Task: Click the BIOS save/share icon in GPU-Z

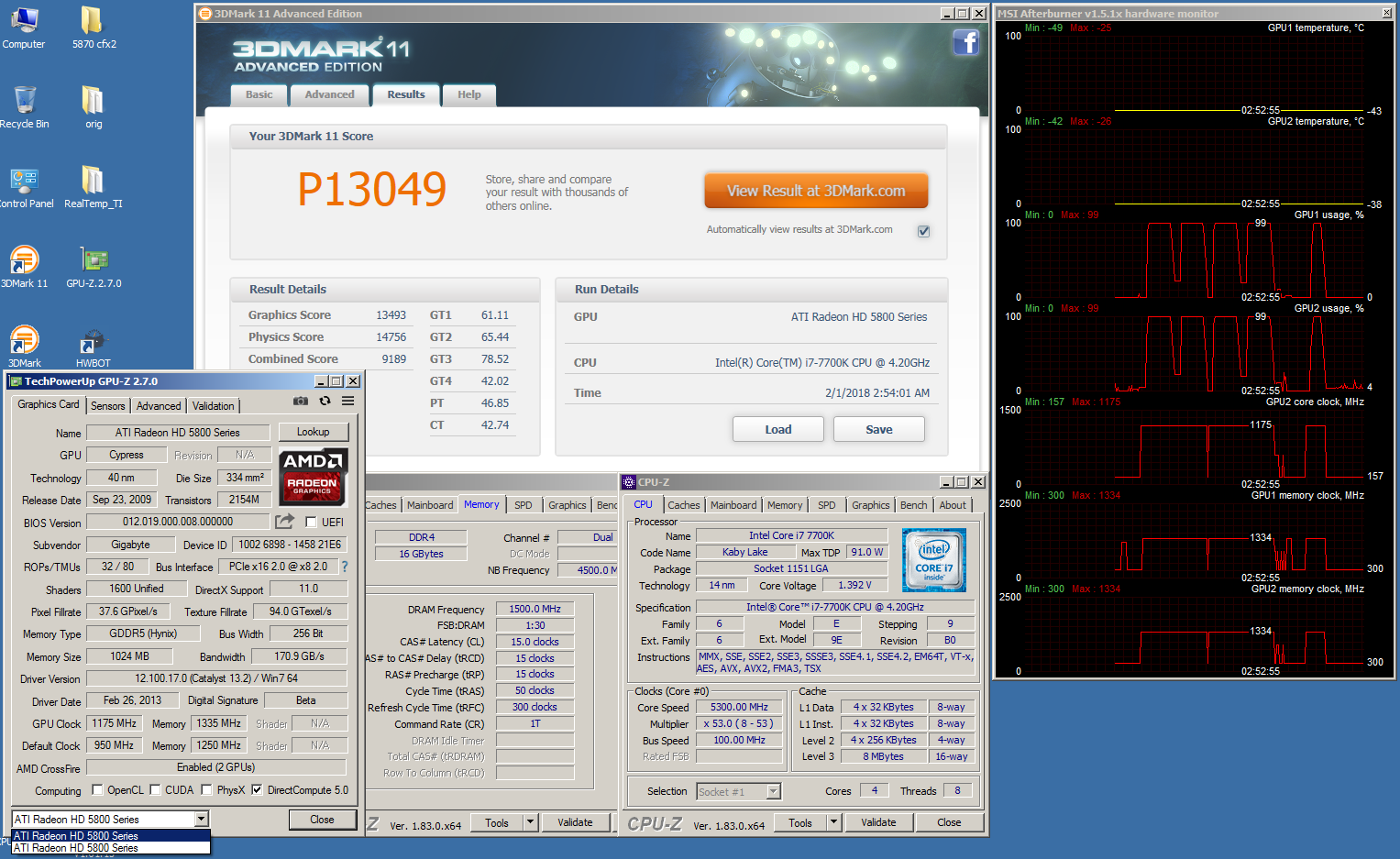Action: click(x=285, y=522)
